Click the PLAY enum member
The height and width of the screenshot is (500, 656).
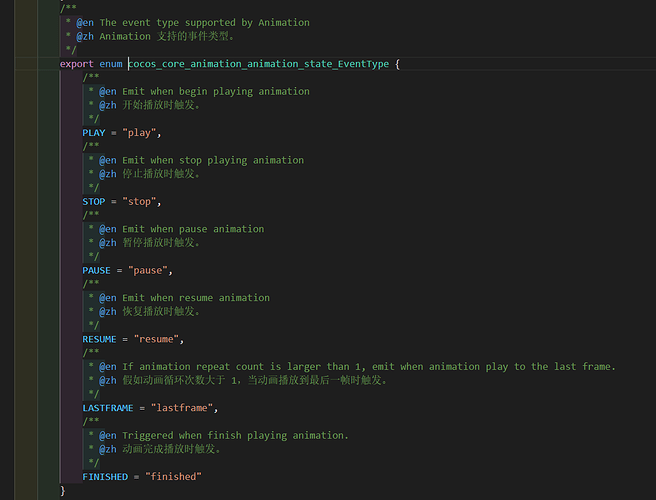[95, 132]
